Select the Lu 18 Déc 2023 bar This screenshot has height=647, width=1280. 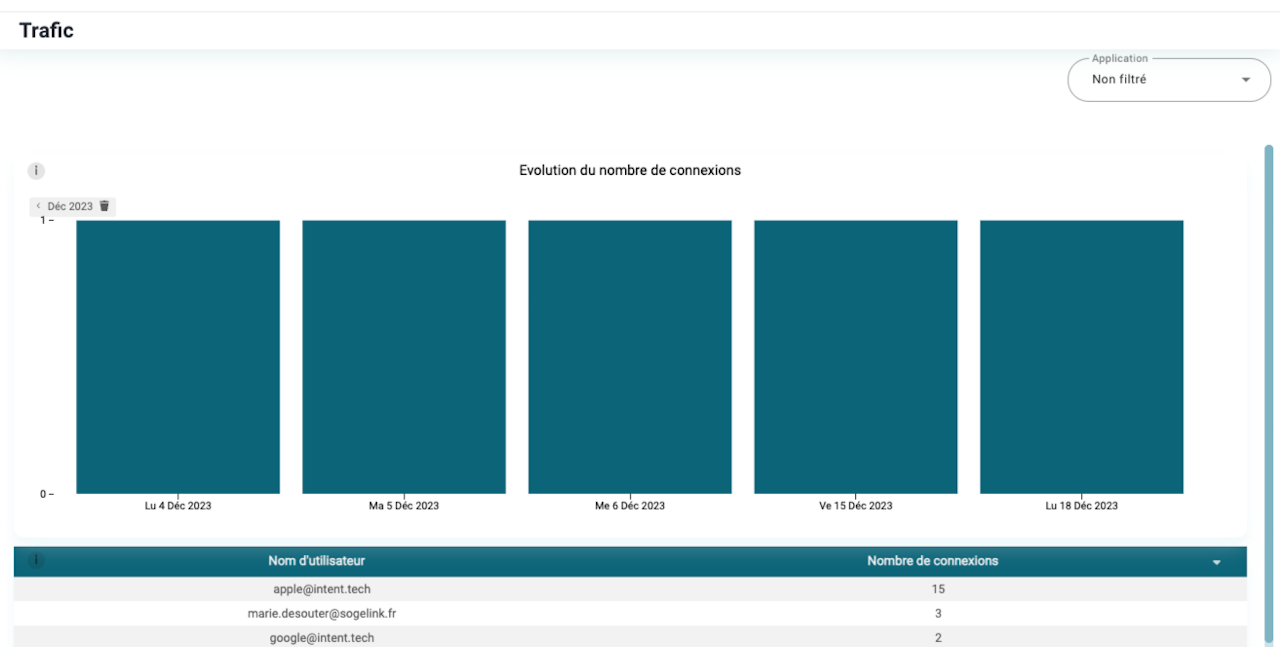coord(1082,357)
